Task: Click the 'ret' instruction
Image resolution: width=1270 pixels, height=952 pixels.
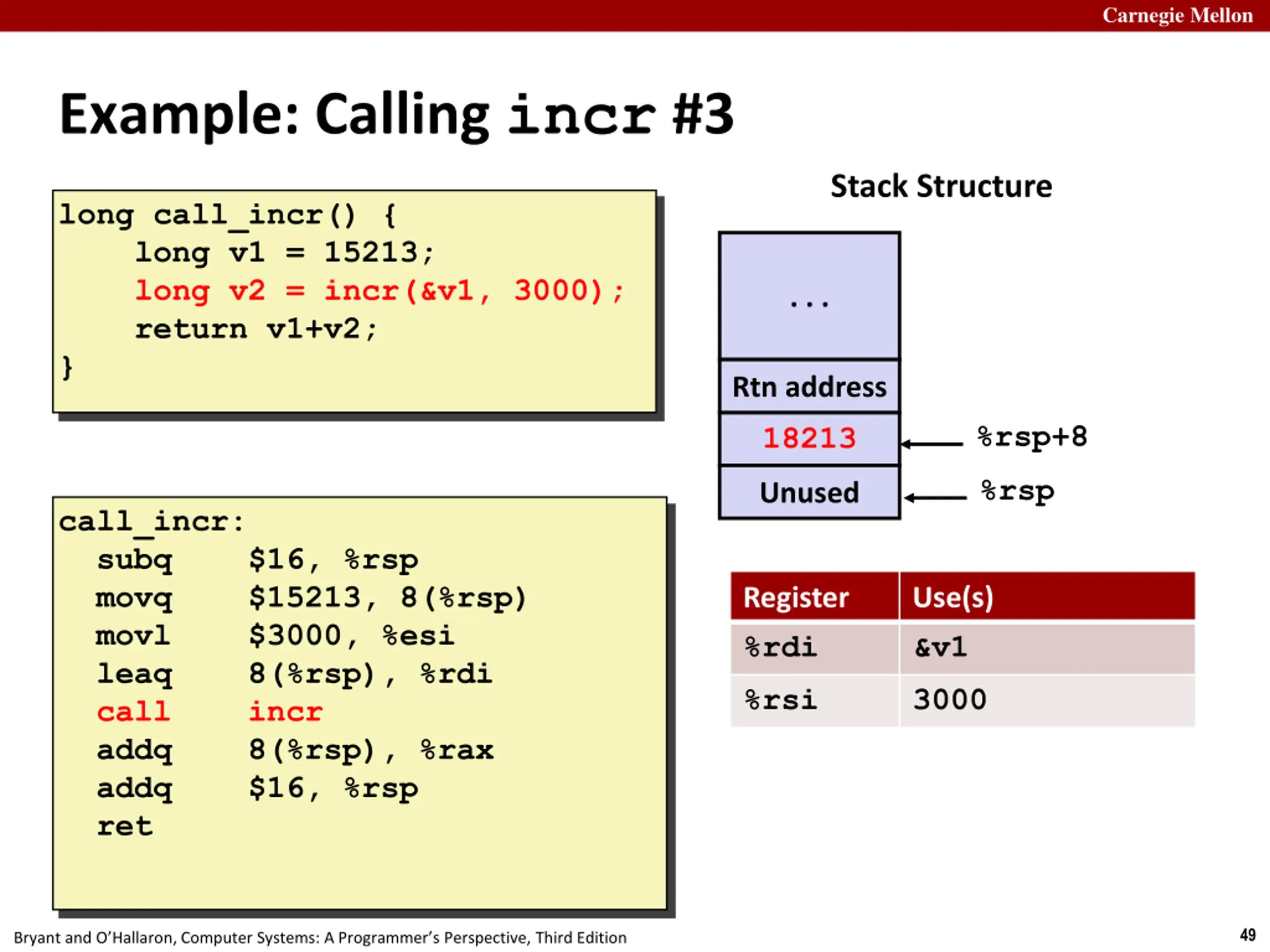Action: [125, 828]
